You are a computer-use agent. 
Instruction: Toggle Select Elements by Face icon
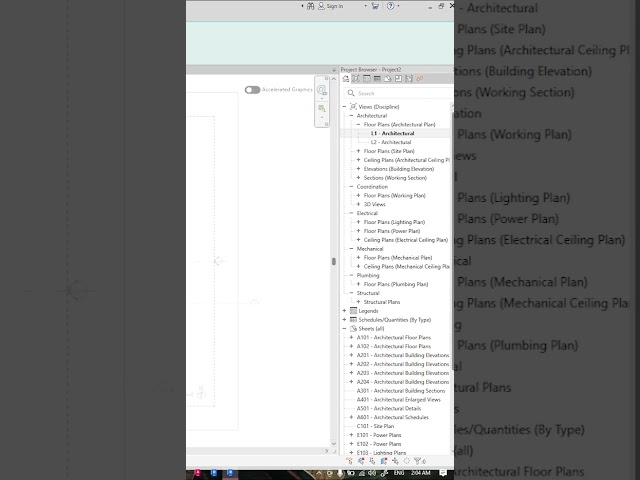click(384, 461)
